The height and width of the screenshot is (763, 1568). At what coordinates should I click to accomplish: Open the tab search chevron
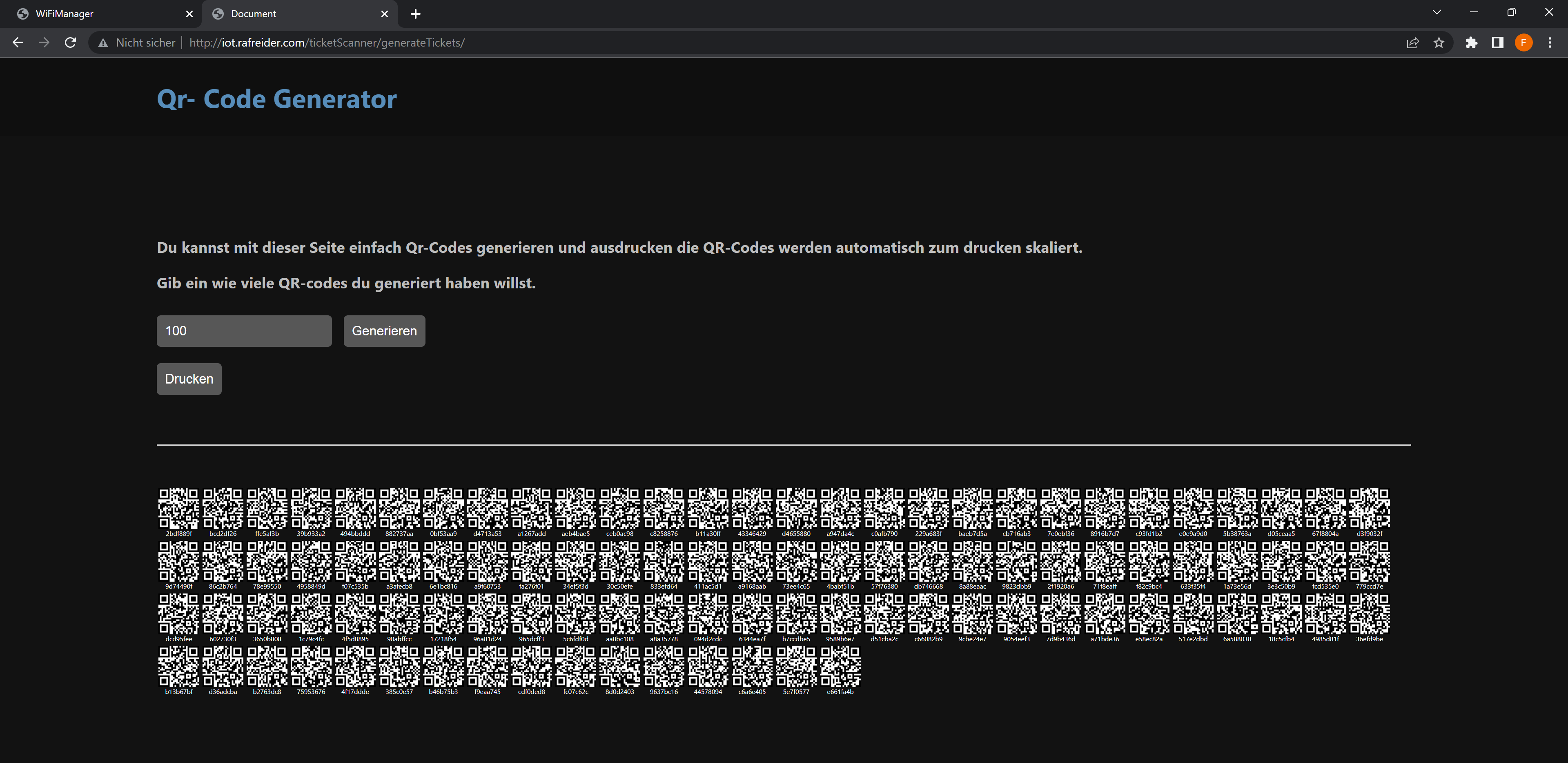tap(1437, 12)
